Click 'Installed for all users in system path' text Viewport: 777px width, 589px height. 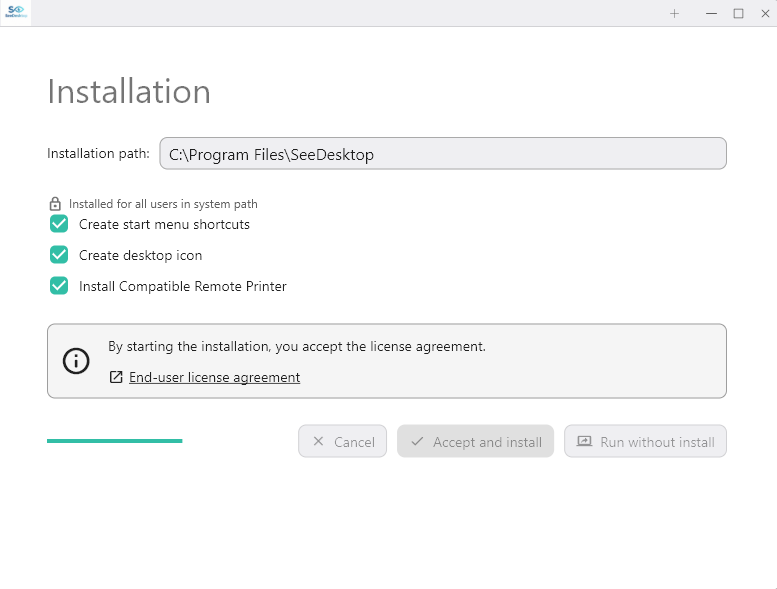[163, 204]
